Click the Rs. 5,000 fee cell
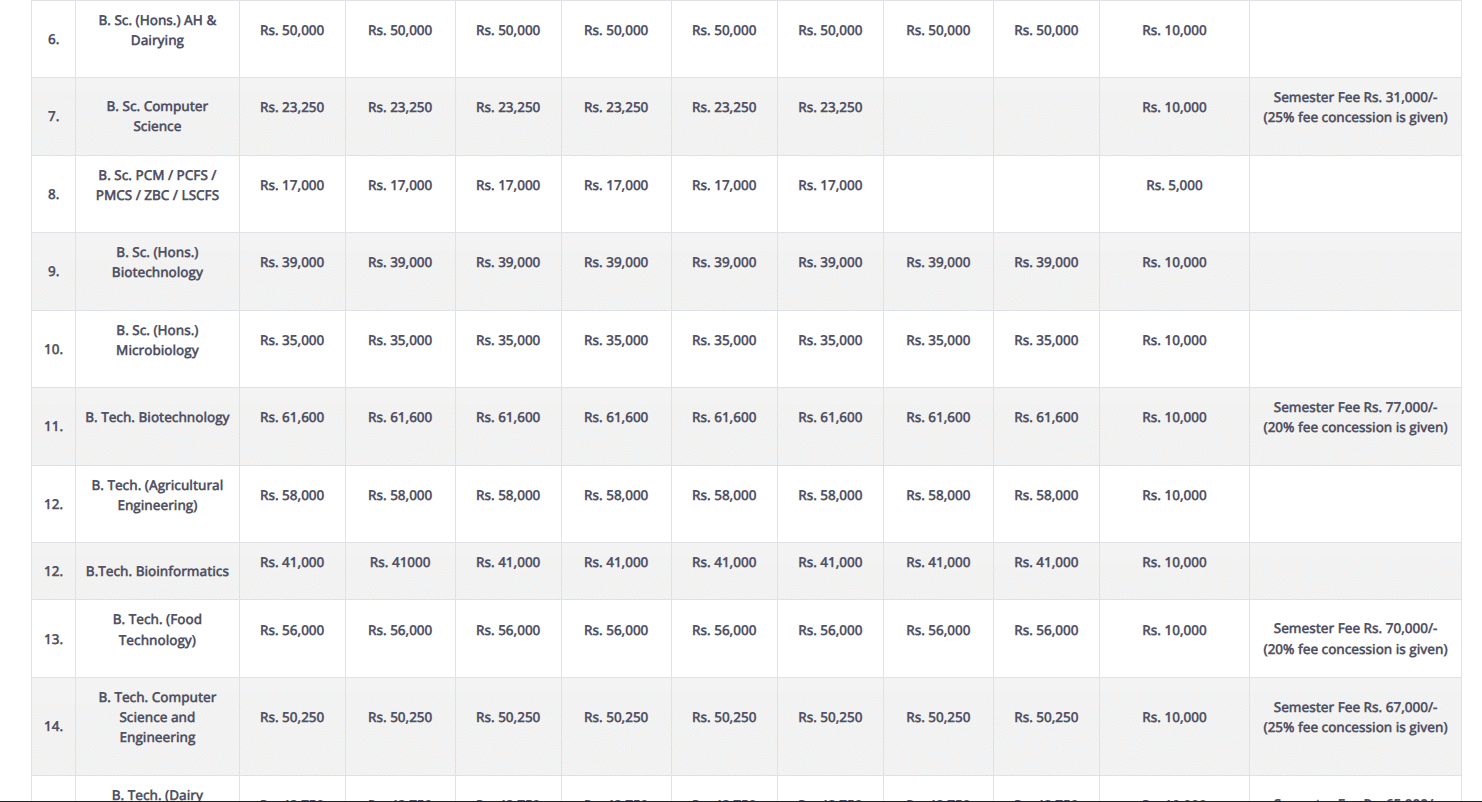The image size is (1482, 802). (x=1174, y=185)
